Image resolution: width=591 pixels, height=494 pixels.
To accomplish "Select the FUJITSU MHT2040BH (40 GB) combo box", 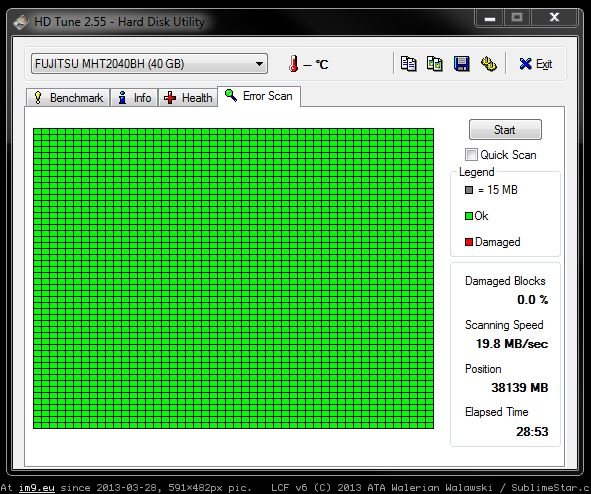I will point(149,64).
